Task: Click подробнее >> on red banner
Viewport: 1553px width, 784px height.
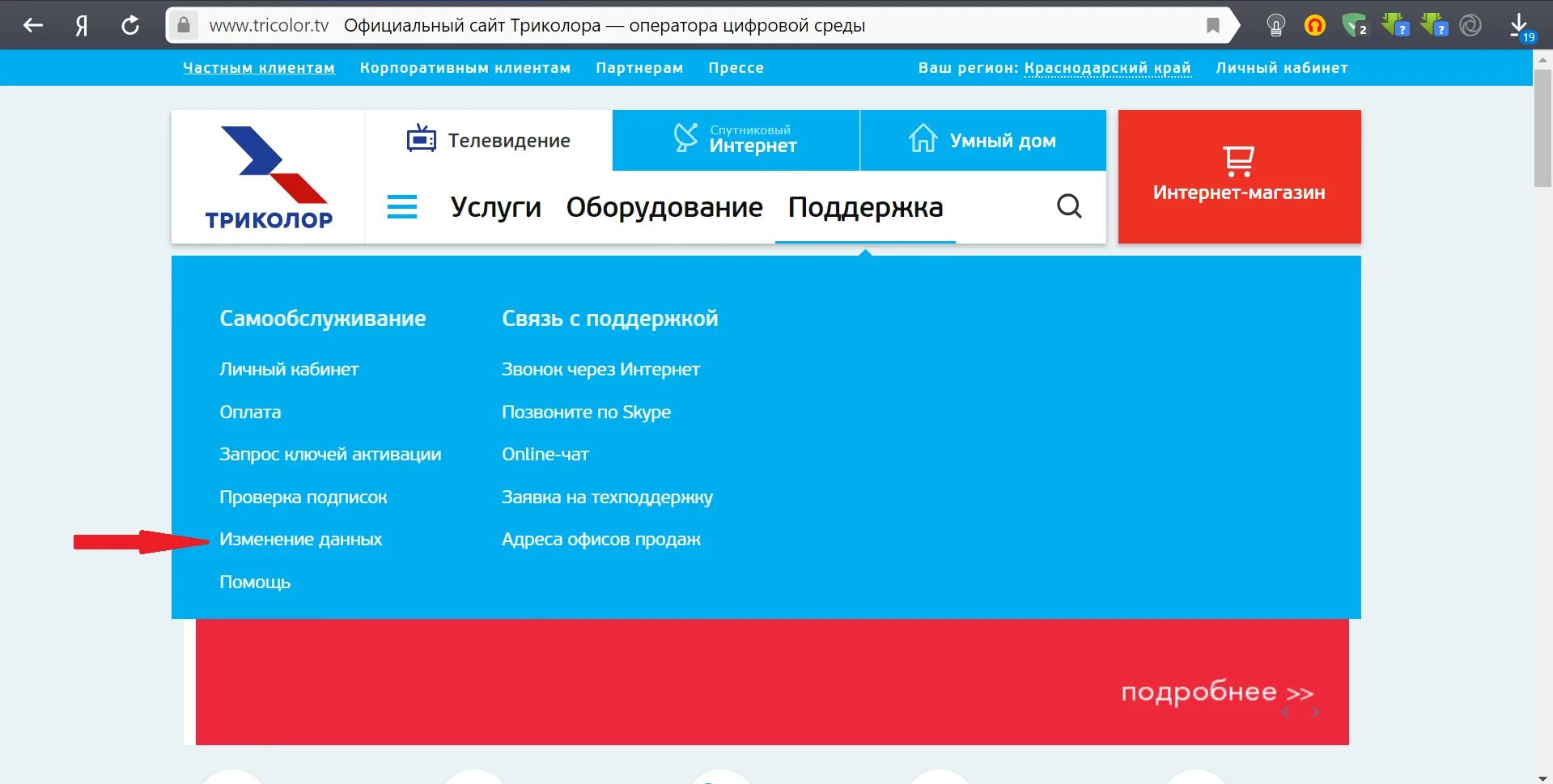Action: 1217,693
